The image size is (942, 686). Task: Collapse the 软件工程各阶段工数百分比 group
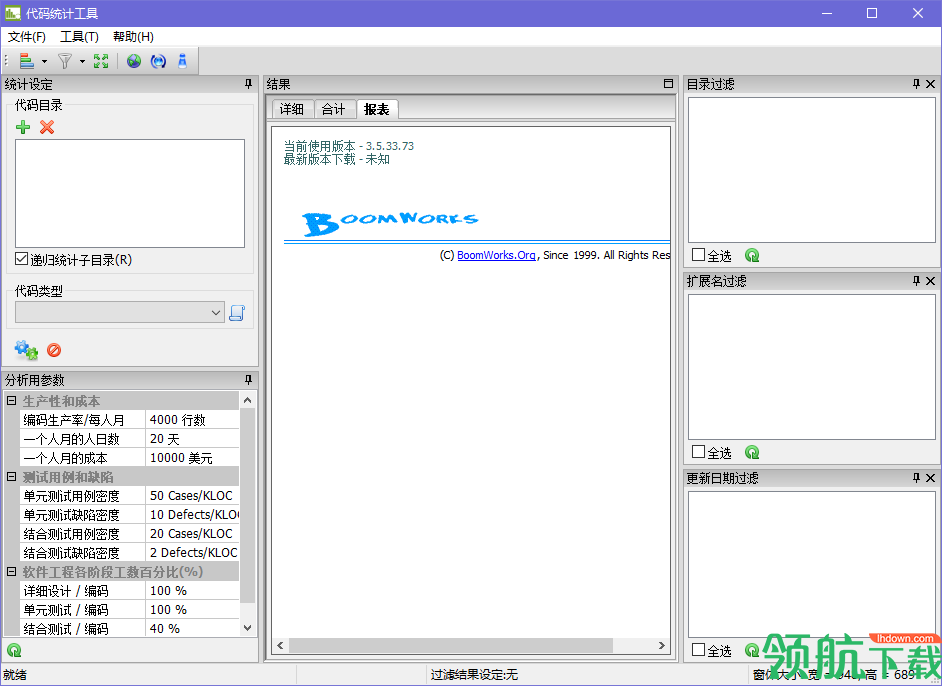click(11, 571)
